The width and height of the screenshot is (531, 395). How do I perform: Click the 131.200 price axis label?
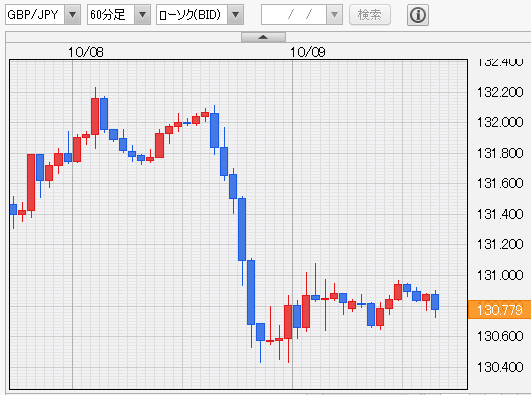[500, 244]
